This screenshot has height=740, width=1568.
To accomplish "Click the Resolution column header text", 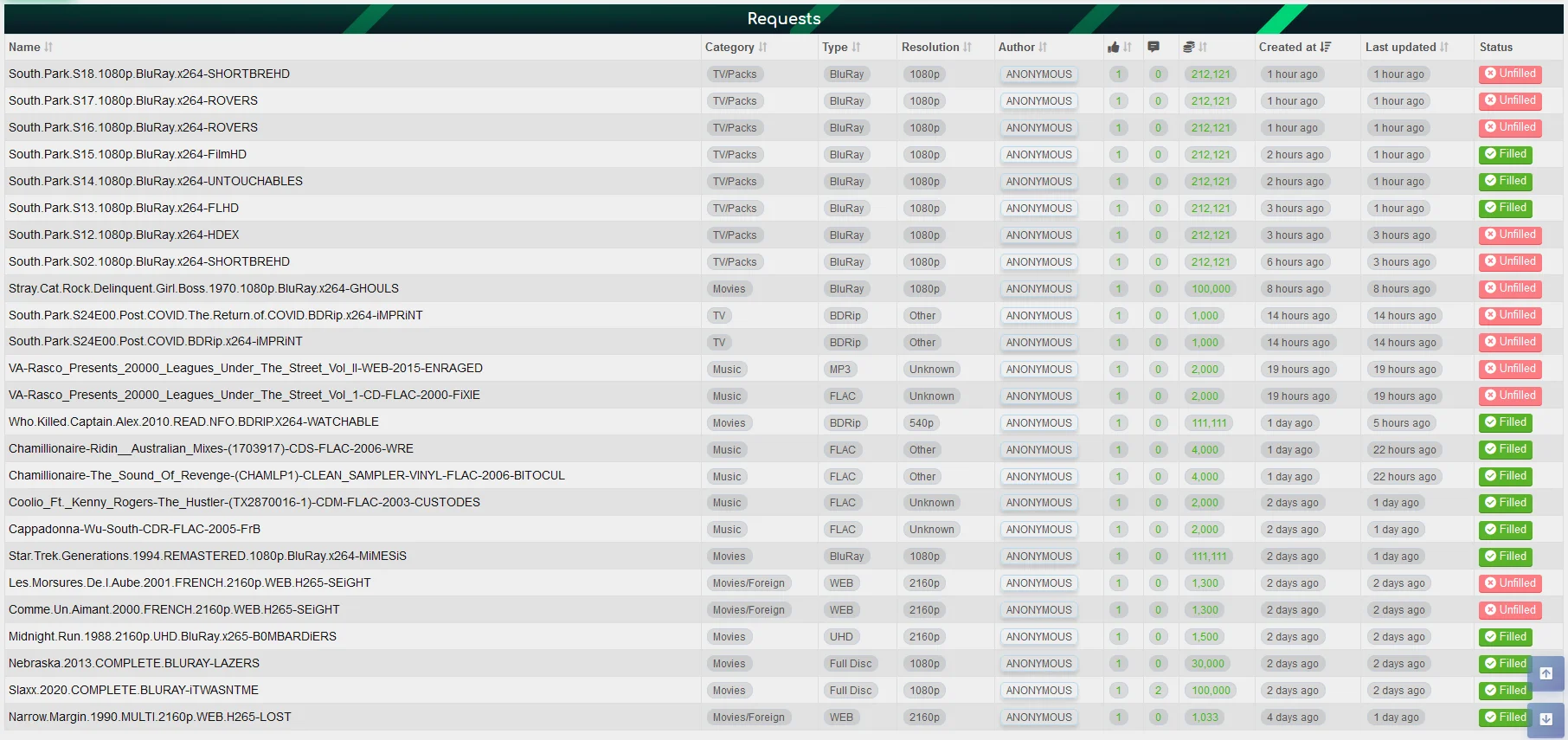I will click(x=930, y=48).
